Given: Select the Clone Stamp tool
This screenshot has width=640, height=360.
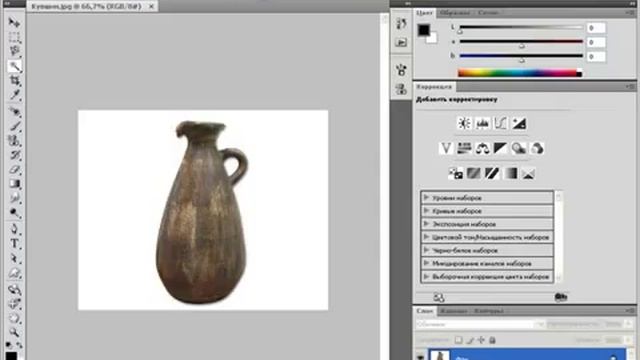Looking at the screenshot, I should pyautogui.click(x=14, y=141).
